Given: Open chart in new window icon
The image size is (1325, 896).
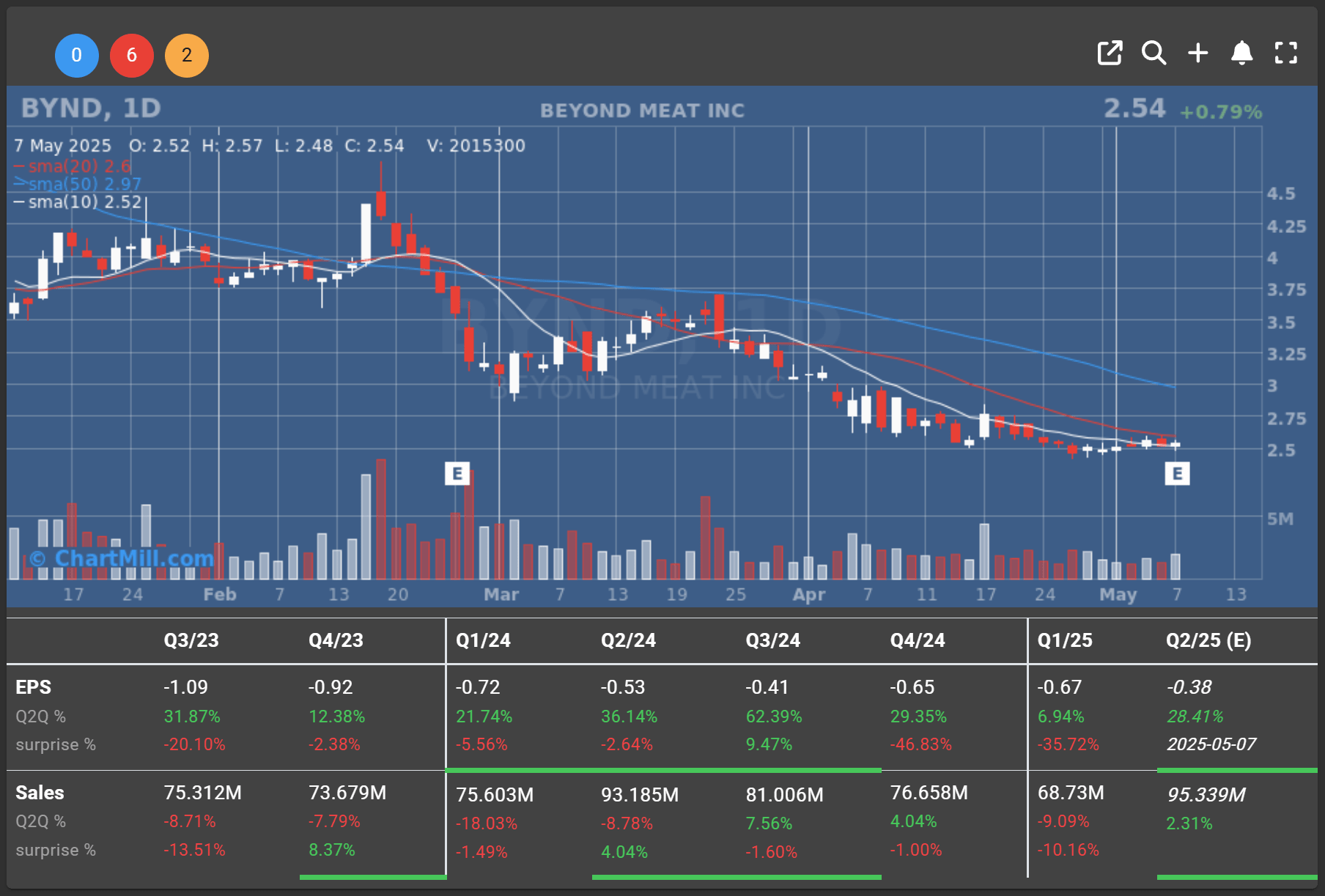Looking at the screenshot, I should pos(1110,53).
